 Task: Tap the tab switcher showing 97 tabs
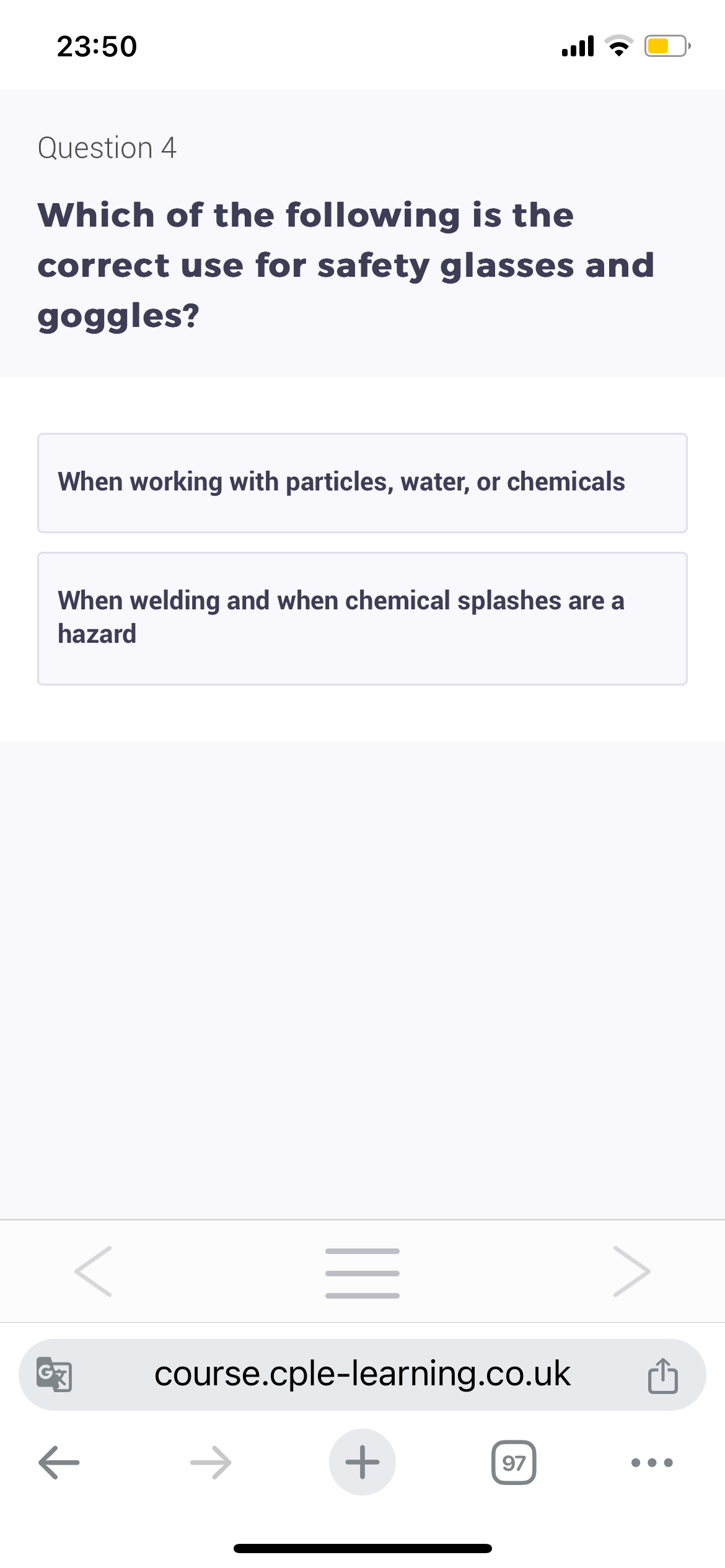pyautogui.click(x=514, y=1461)
